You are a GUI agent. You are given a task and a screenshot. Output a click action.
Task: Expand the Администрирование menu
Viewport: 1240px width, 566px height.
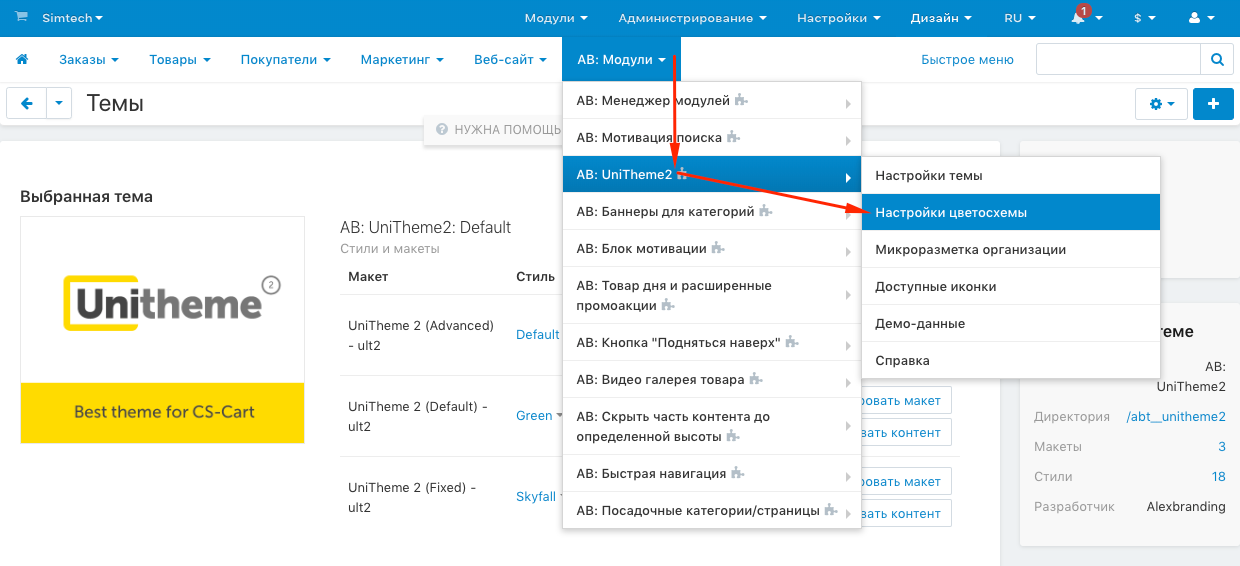692,18
